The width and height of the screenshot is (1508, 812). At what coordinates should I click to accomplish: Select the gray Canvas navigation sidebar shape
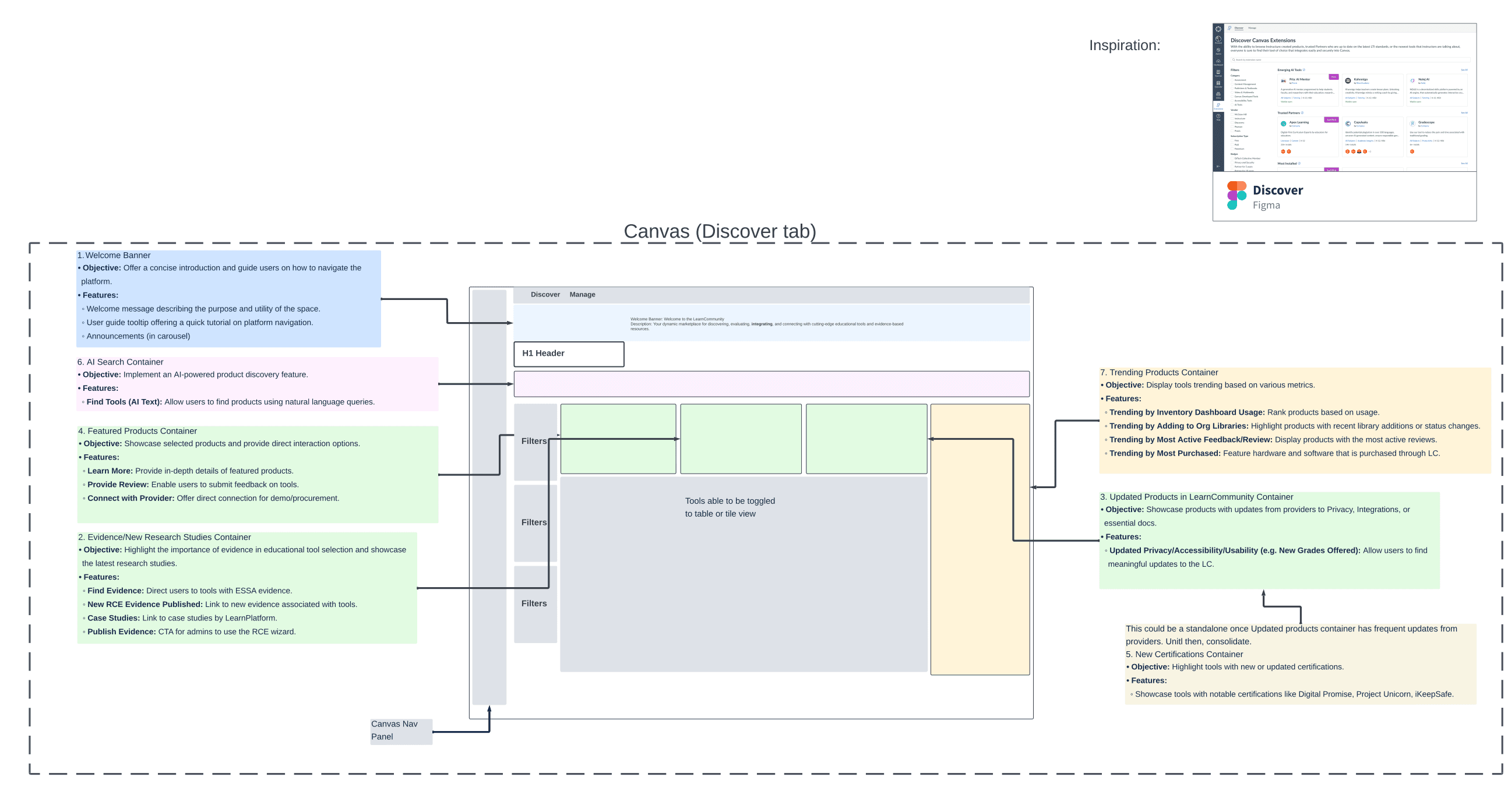[489, 497]
